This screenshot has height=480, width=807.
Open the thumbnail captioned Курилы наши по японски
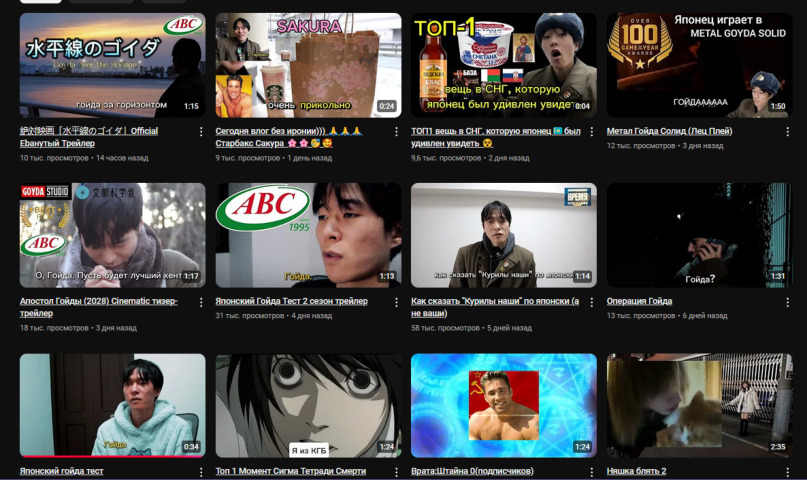[x=504, y=235]
